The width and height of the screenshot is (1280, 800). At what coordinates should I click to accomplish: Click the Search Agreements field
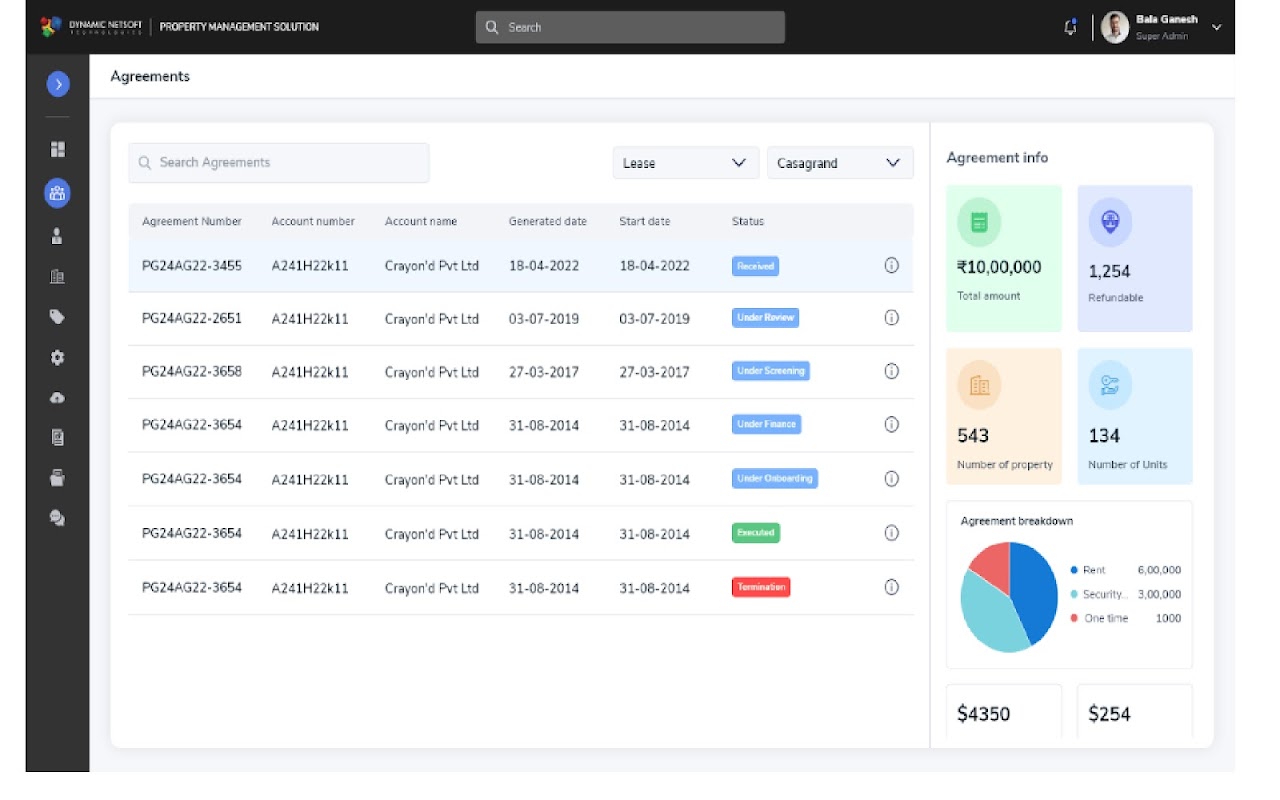(279, 163)
